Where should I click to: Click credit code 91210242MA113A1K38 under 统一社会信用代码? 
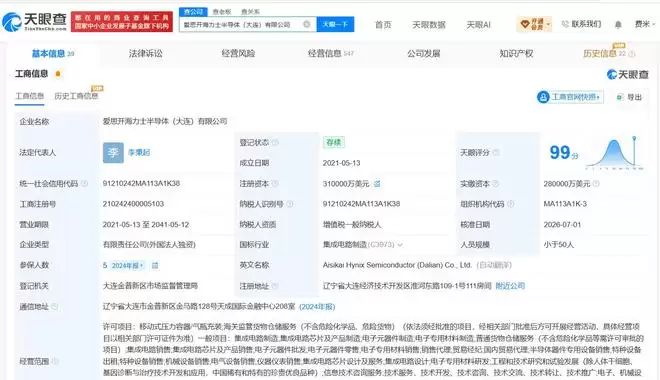(141, 183)
